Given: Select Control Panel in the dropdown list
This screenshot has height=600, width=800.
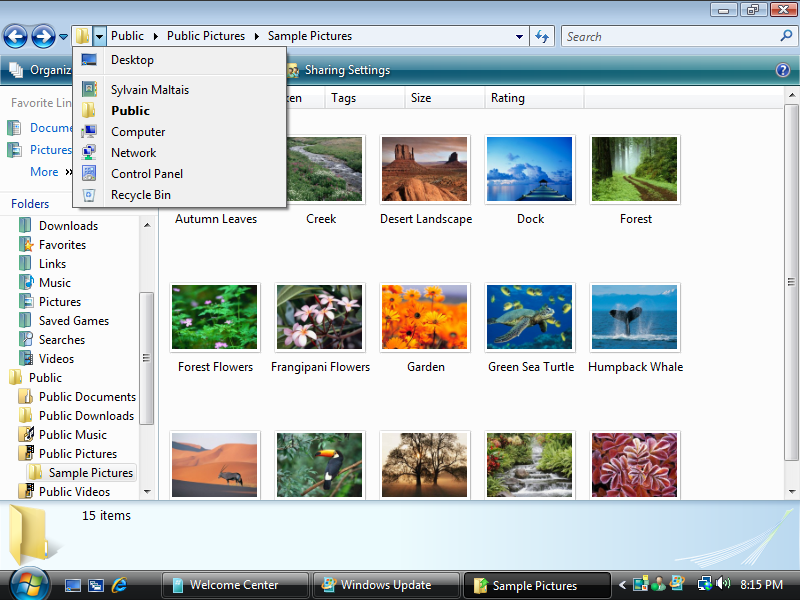Looking at the screenshot, I should coord(146,174).
